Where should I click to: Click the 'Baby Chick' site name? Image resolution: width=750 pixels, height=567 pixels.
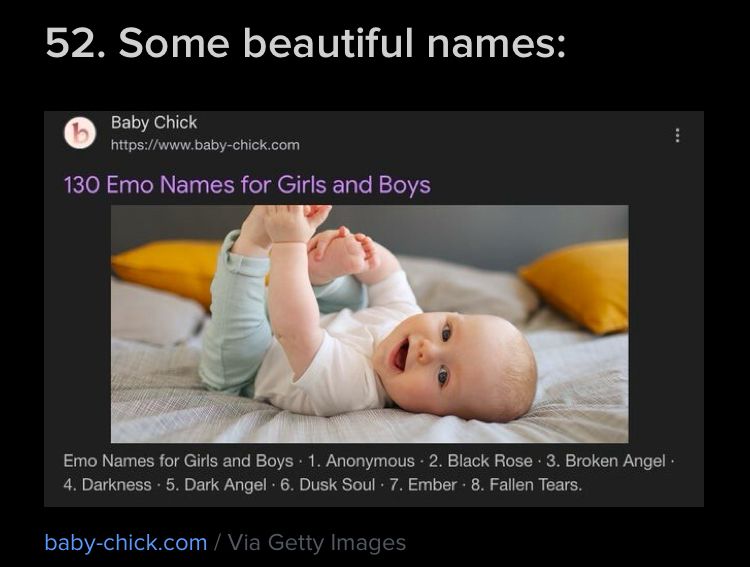point(154,122)
